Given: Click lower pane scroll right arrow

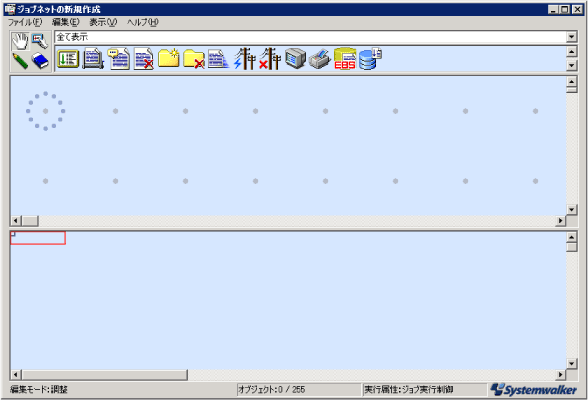Looking at the screenshot, I should pos(560,375).
